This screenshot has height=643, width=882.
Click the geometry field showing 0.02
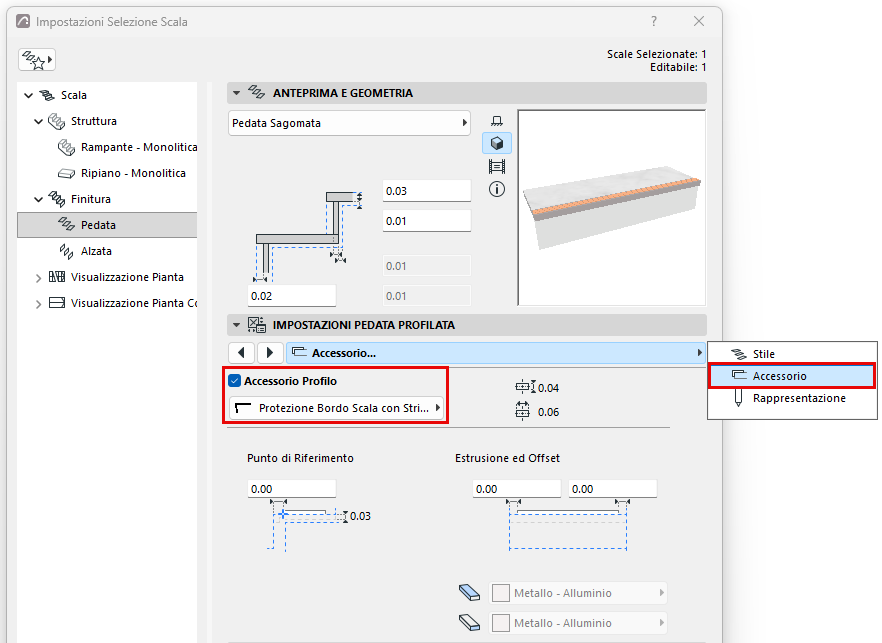[291, 296]
